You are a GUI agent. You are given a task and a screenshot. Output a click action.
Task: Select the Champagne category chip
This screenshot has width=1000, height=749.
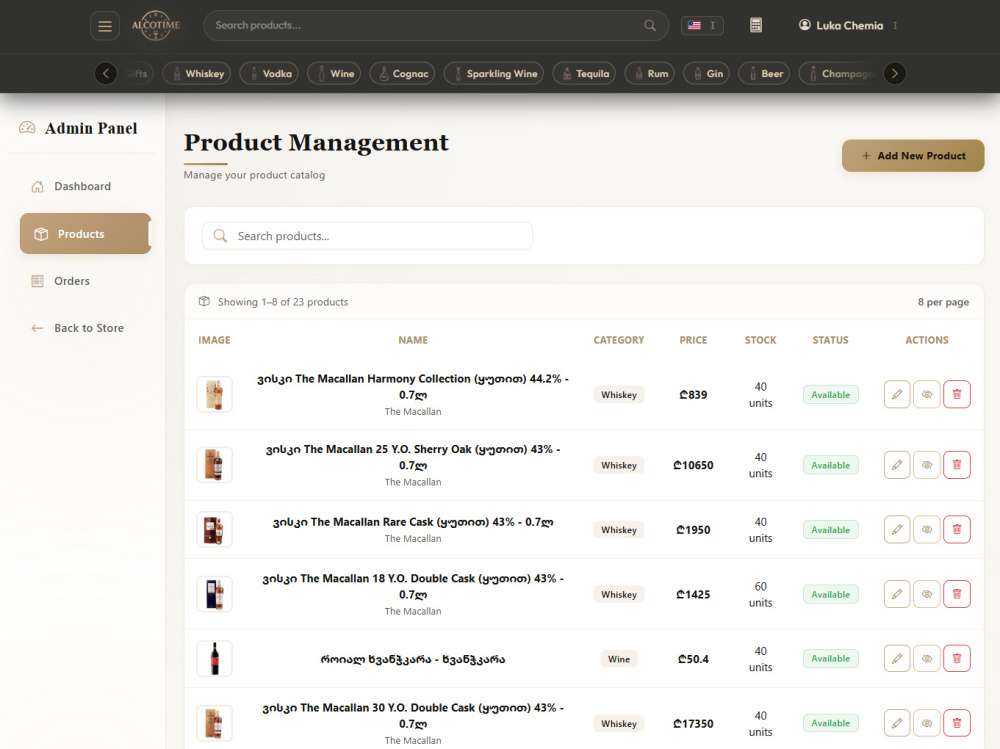(x=840, y=73)
